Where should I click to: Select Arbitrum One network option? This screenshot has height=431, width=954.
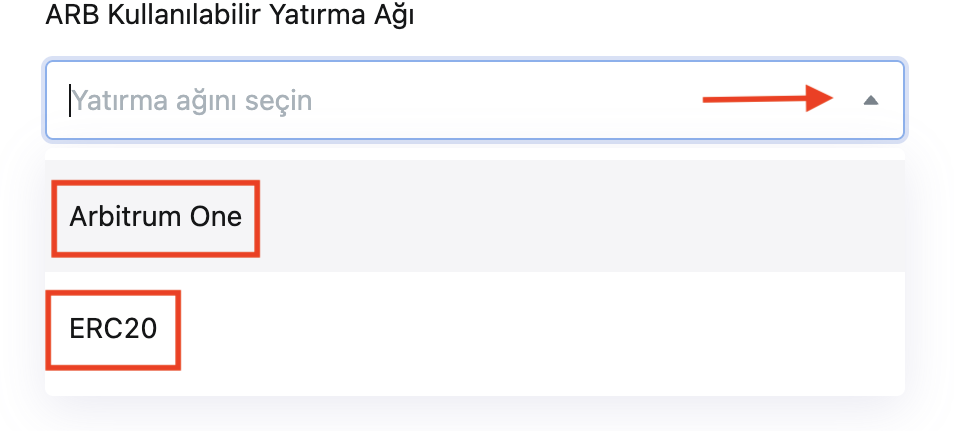[475, 216]
